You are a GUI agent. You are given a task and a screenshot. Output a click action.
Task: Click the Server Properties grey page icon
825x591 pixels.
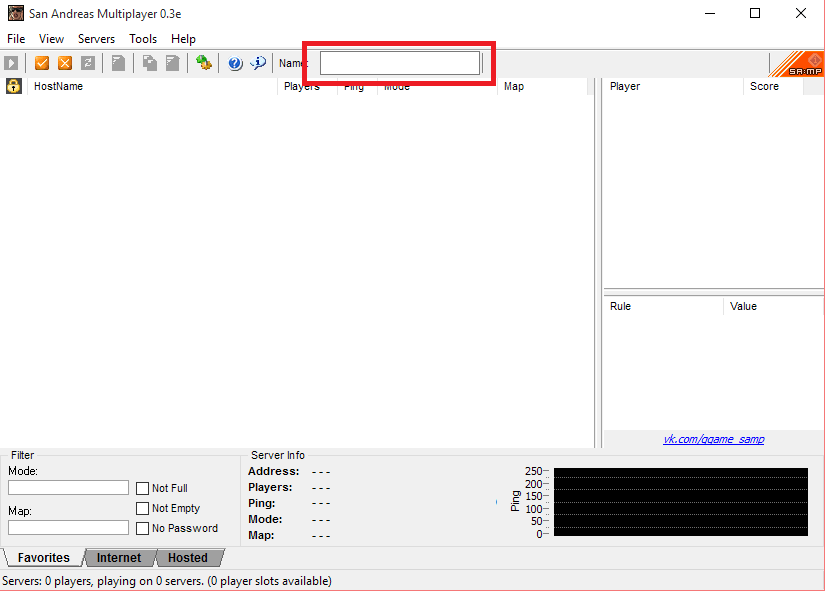click(173, 63)
